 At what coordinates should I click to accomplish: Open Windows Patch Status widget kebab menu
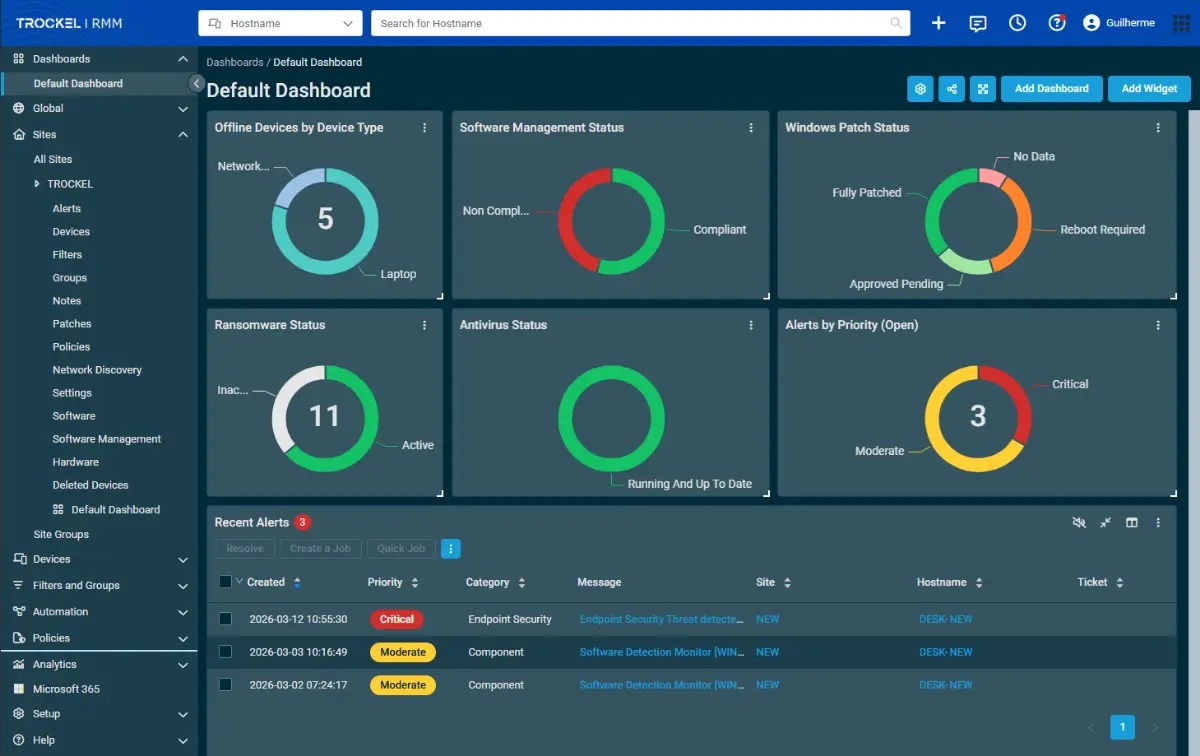[1158, 128]
